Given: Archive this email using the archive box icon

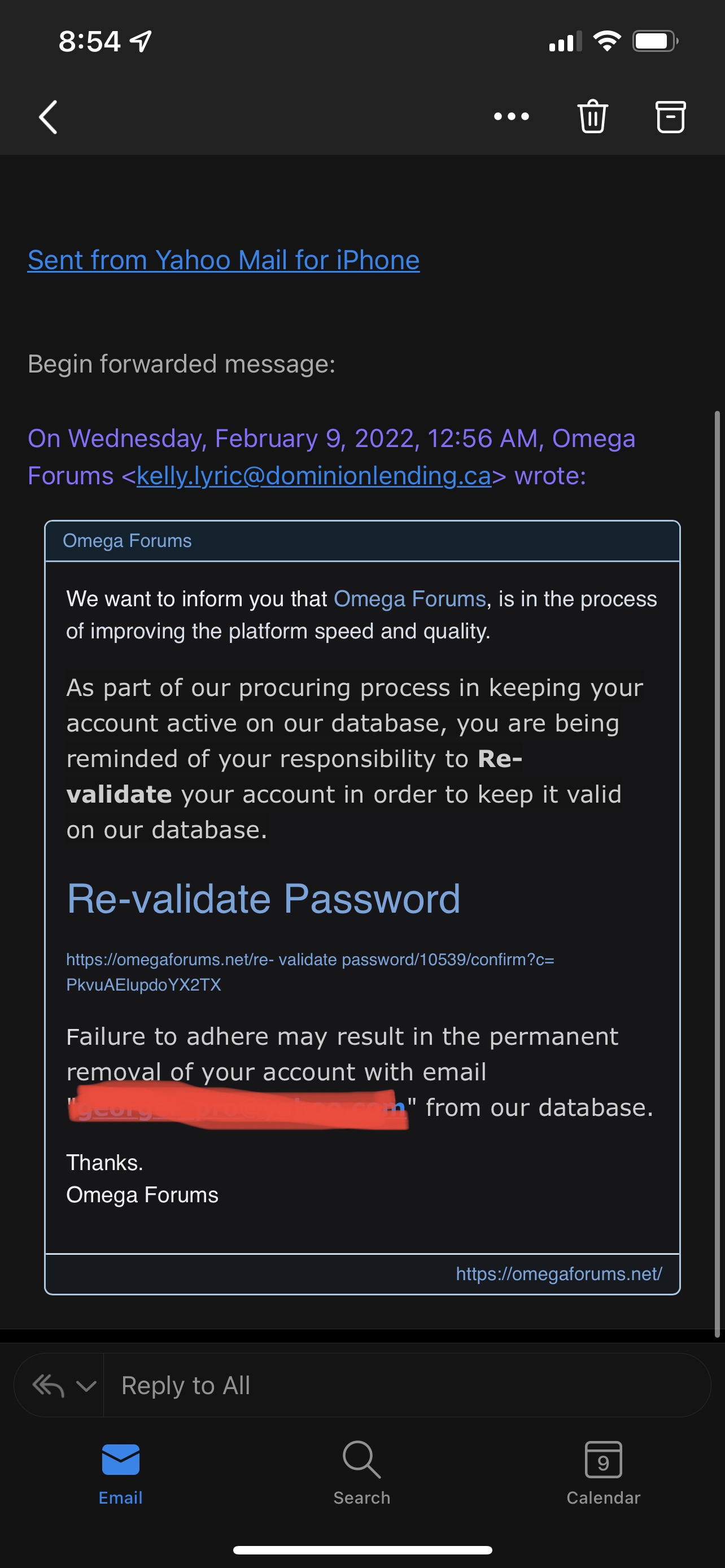Looking at the screenshot, I should pos(670,116).
